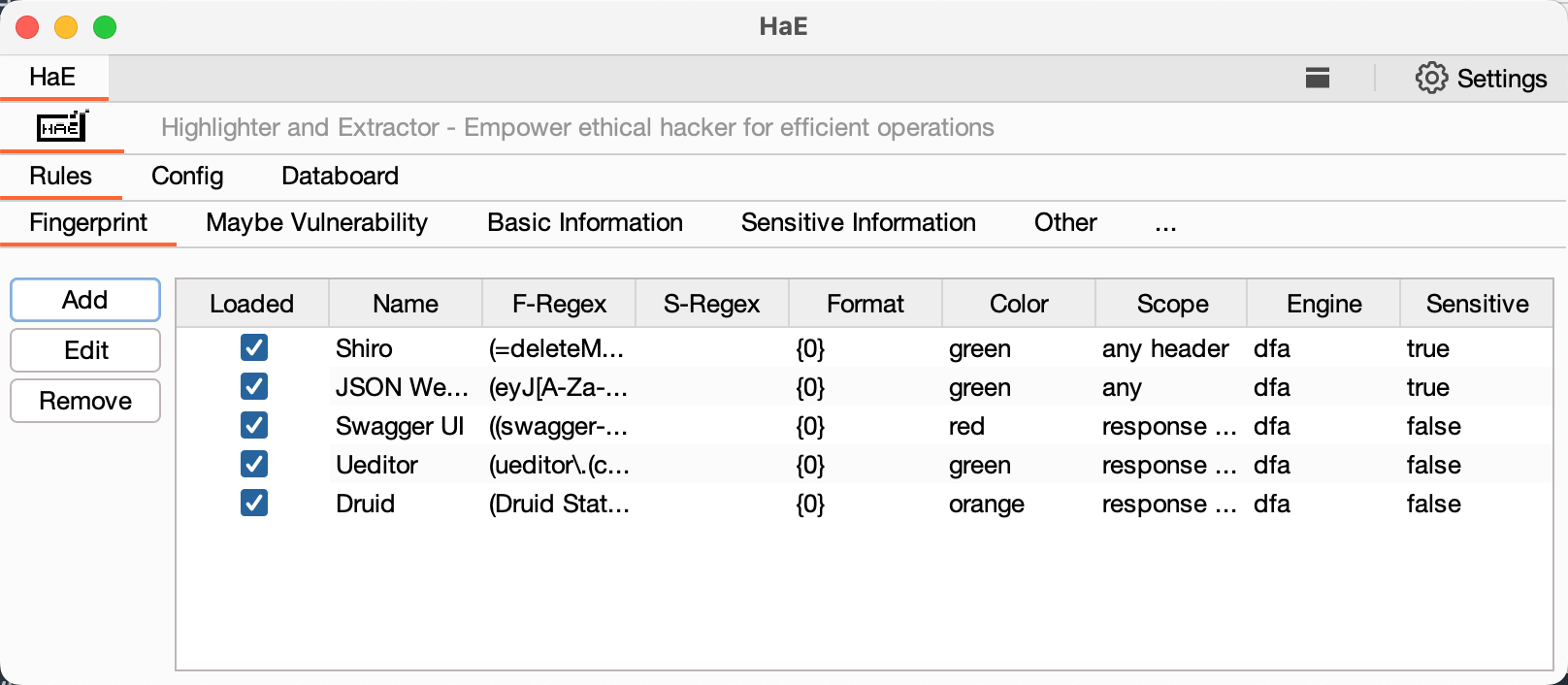Select the Maybe Vulnerability tab
This screenshot has width=1568, height=685.
click(316, 223)
